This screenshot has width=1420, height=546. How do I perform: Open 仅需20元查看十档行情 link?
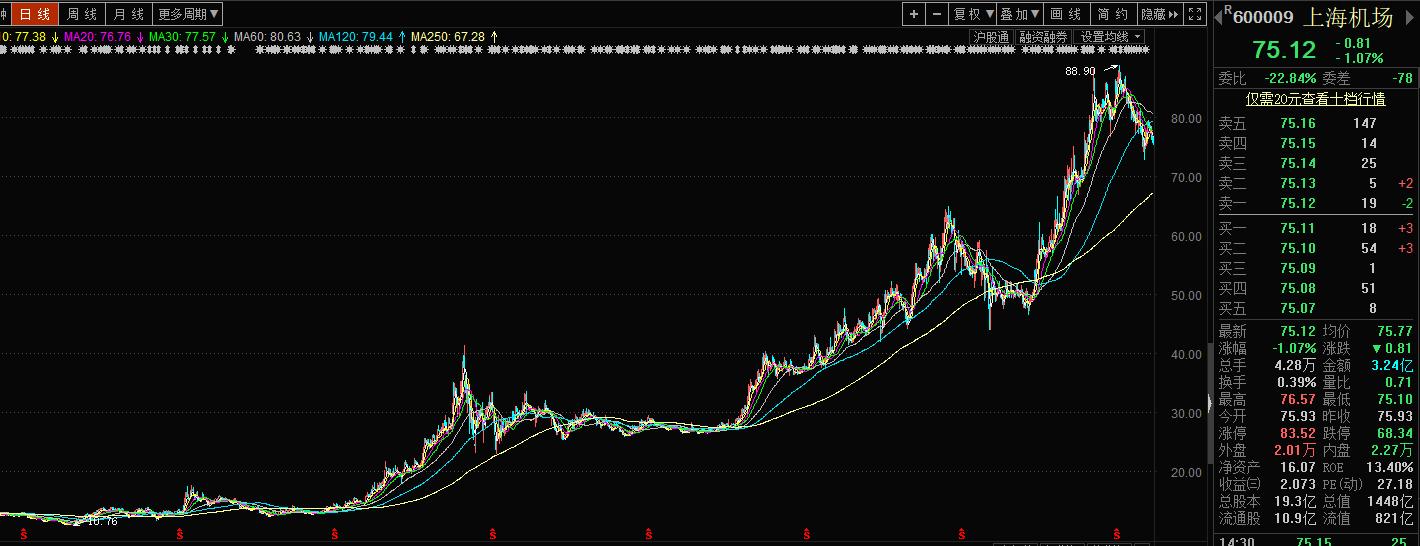[1314, 99]
